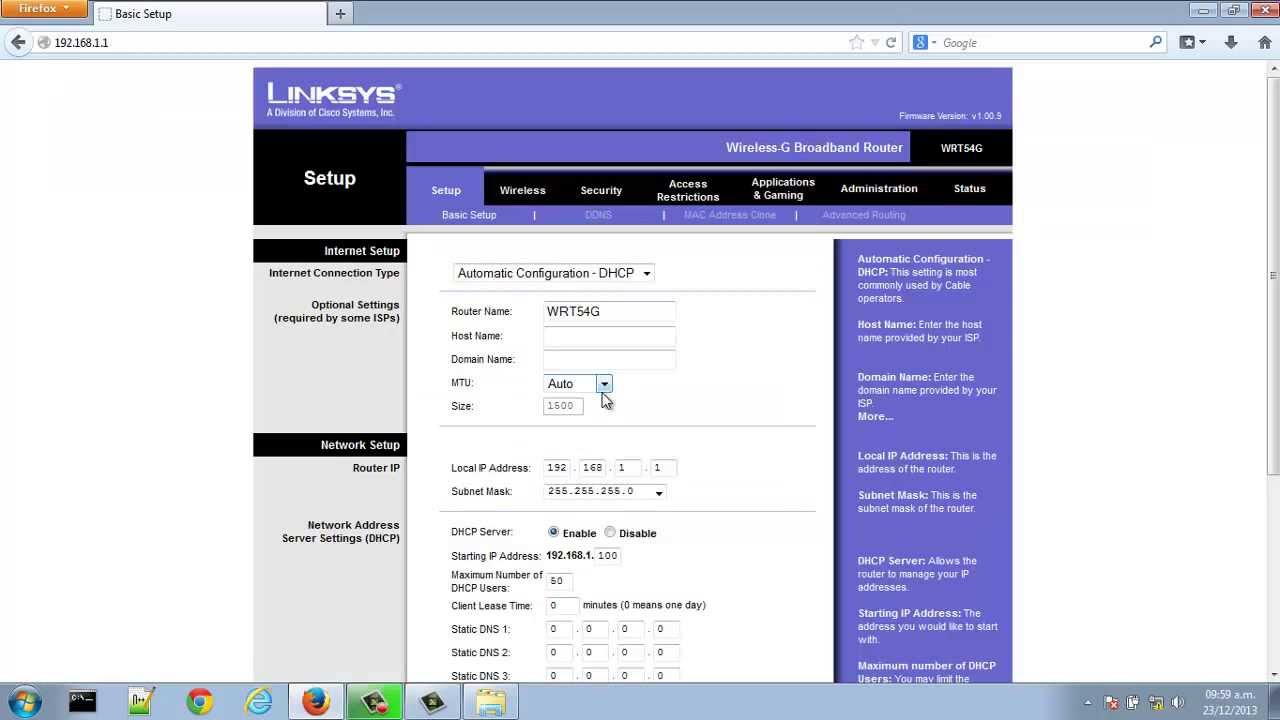Open Command Prompt from the taskbar

(83, 702)
